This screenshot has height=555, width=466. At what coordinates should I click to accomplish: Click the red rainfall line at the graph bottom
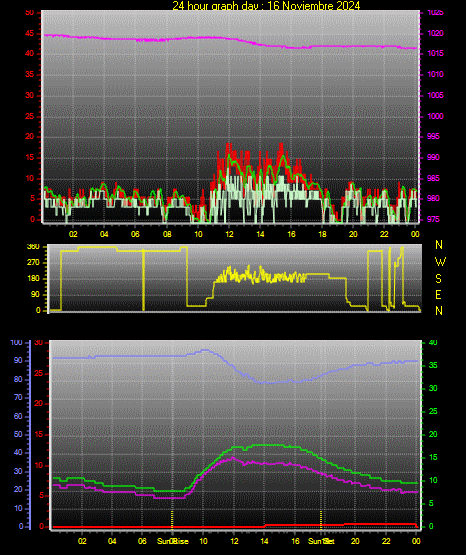click(x=234, y=527)
